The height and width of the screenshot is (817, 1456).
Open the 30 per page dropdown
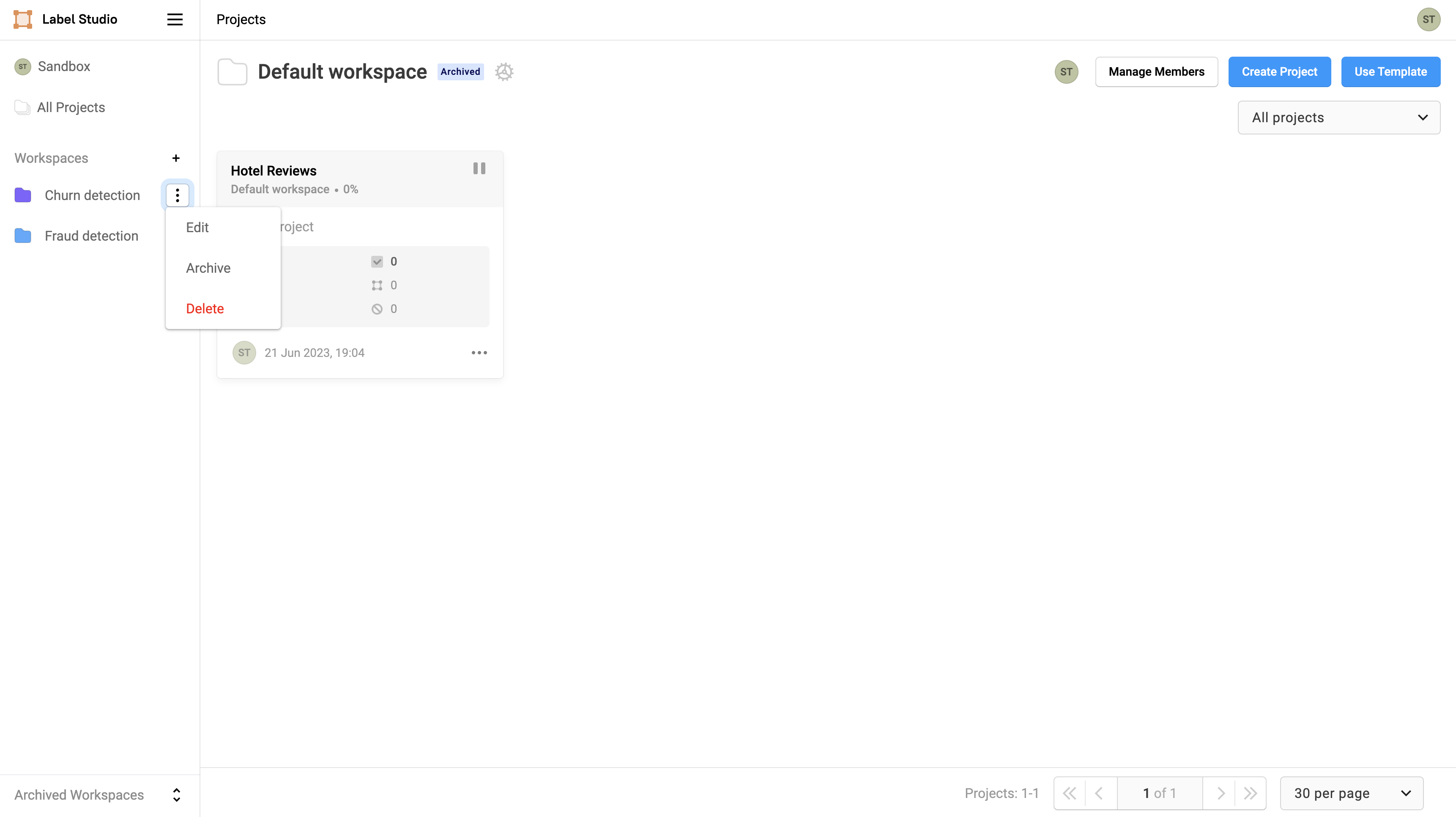tap(1351, 793)
